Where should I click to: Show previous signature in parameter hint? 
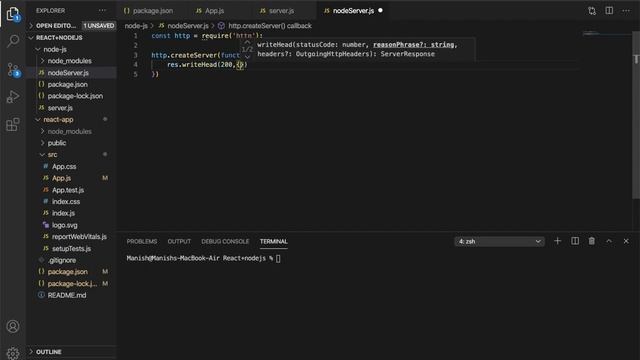247,42
